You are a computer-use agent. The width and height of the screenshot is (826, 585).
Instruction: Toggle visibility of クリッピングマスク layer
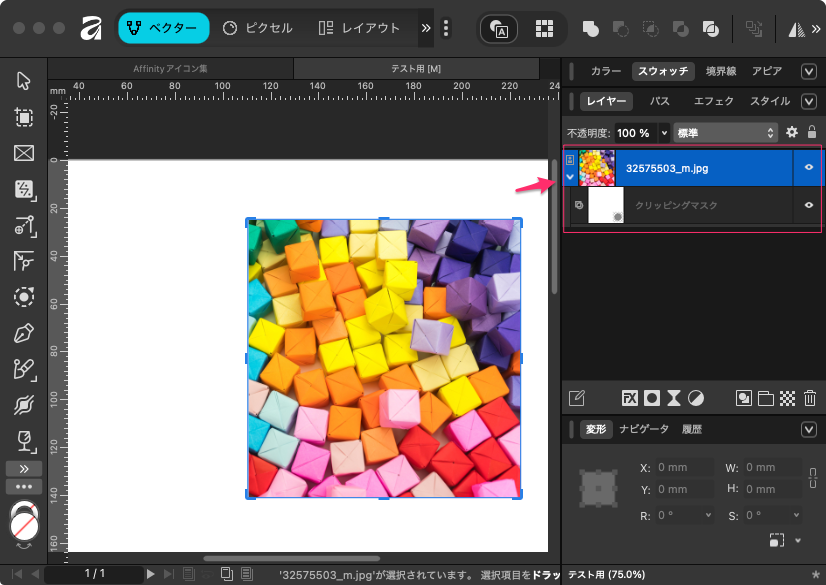coord(808,205)
